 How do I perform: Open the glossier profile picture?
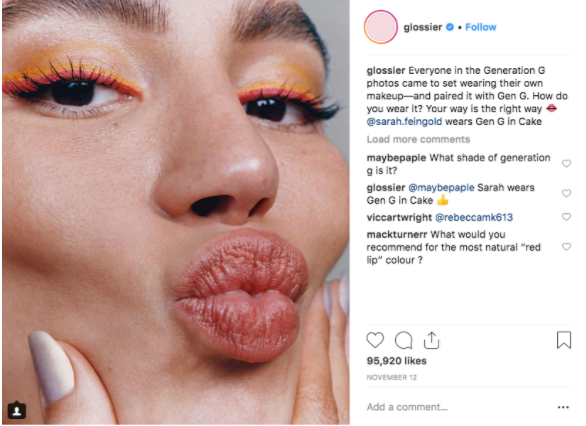(381, 27)
